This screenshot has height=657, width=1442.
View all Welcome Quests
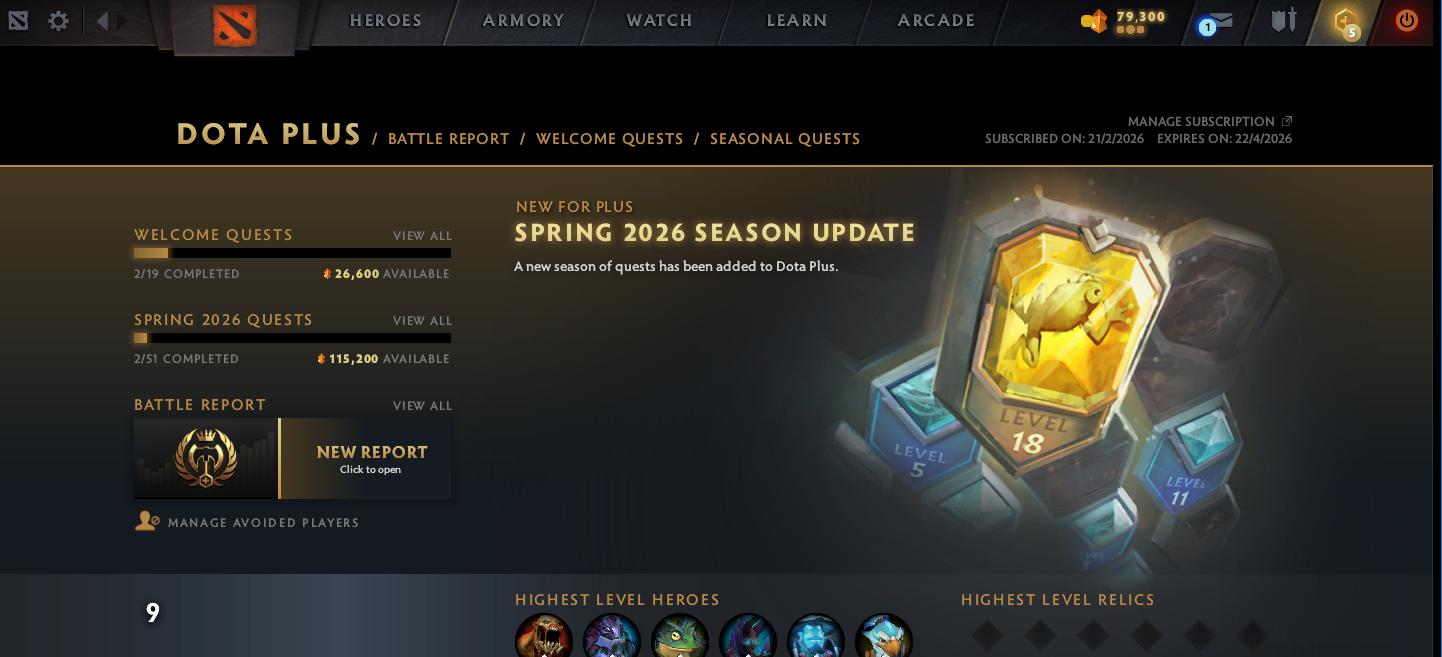(422, 236)
